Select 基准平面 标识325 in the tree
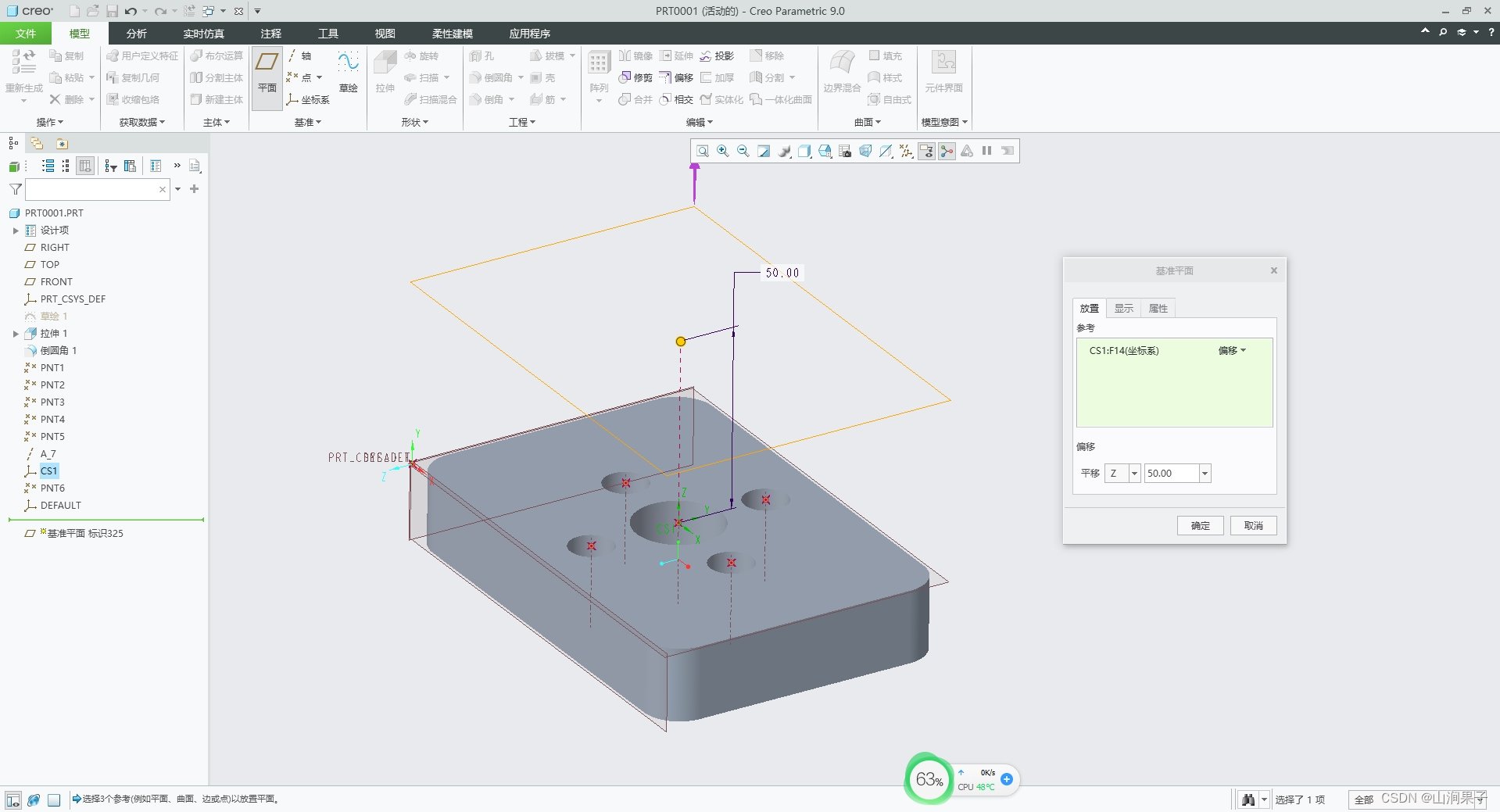The height and width of the screenshot is (812, 1500). [x=84, y=534]
